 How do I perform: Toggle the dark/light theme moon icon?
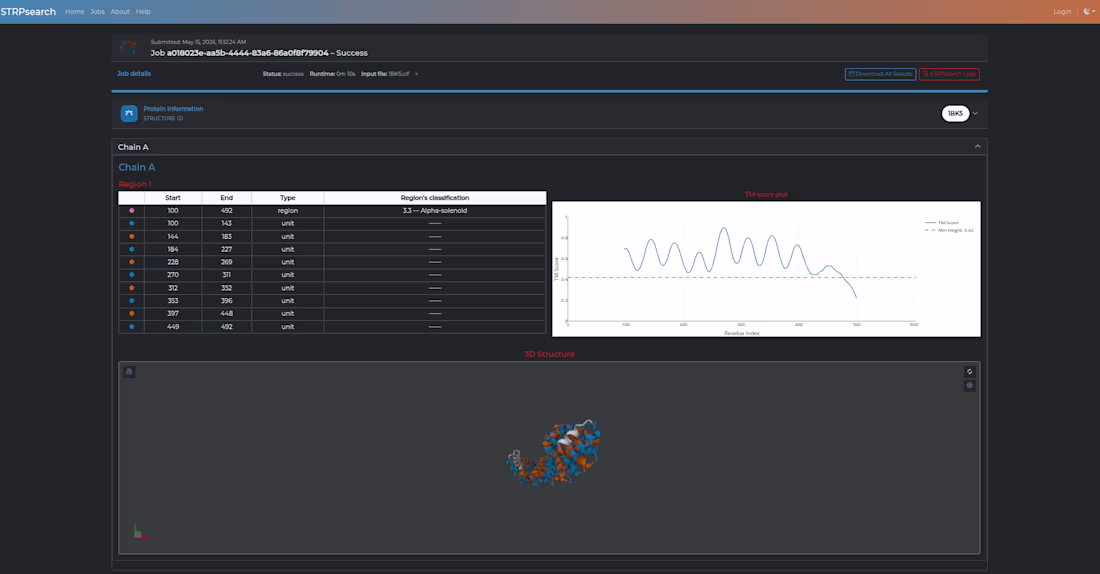(x=1089, y=11)
